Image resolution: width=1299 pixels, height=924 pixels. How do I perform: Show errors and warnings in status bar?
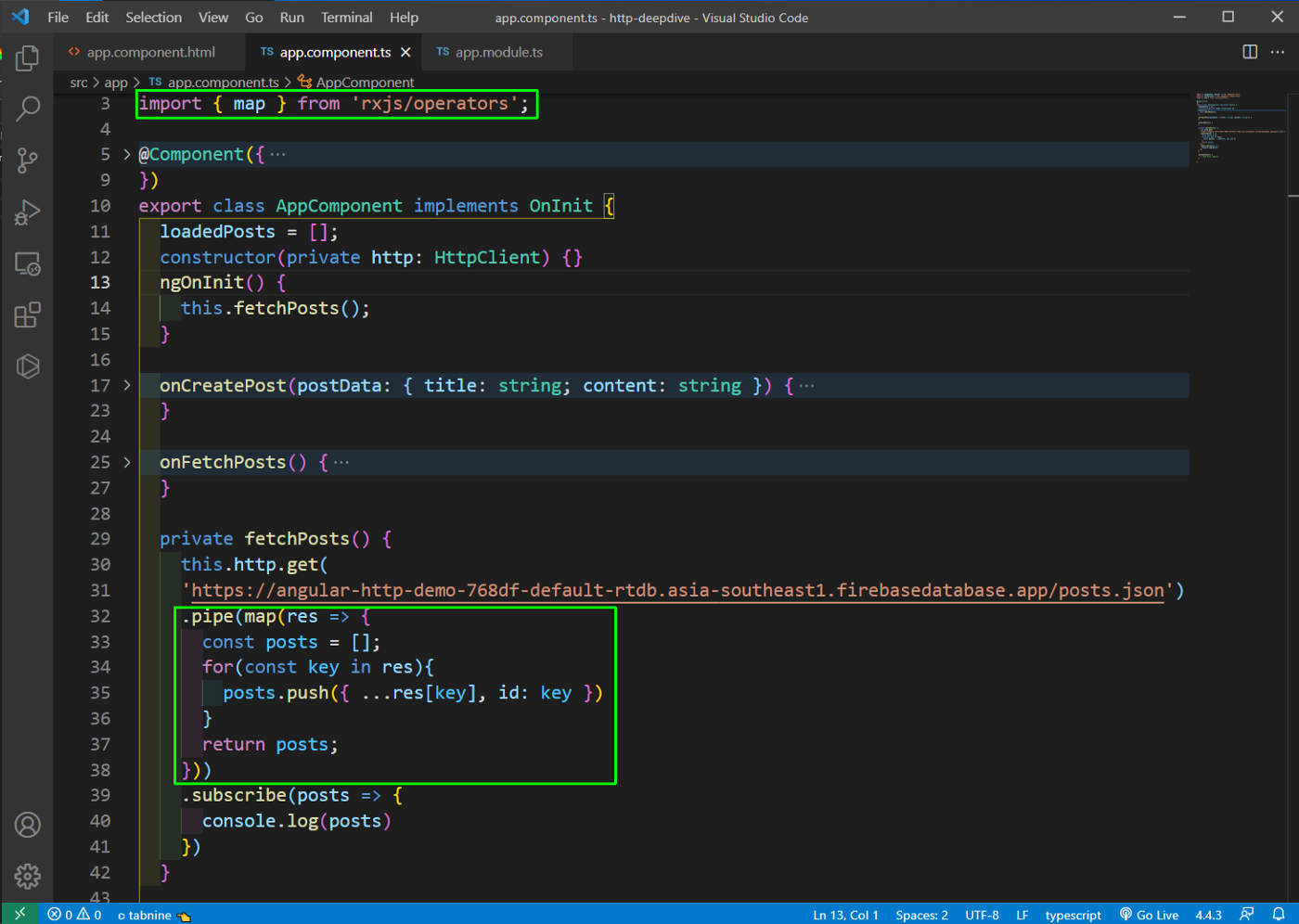click(x=74, y=915)
